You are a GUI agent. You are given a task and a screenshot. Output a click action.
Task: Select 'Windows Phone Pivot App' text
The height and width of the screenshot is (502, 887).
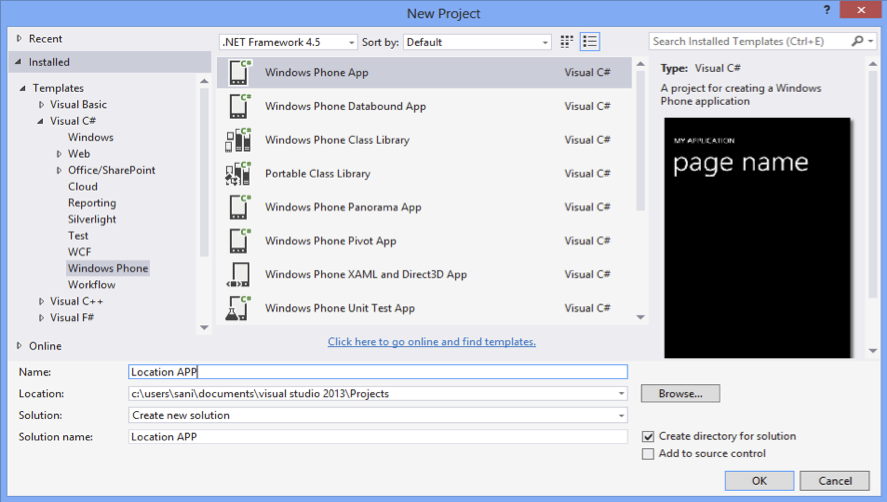pyautogui.click(x=330, y=241)
